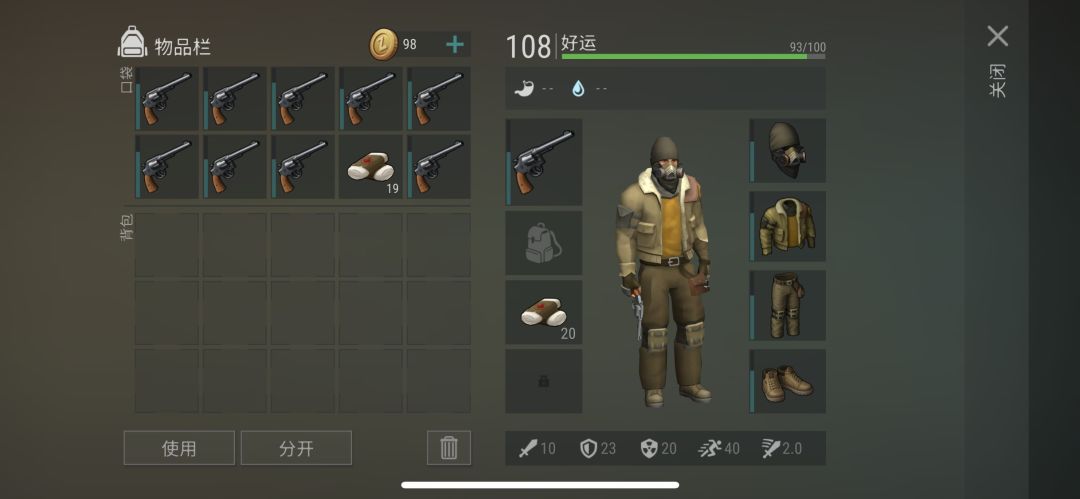
Task: Select the equipped pants slot
Action: (x=788, y=305)
